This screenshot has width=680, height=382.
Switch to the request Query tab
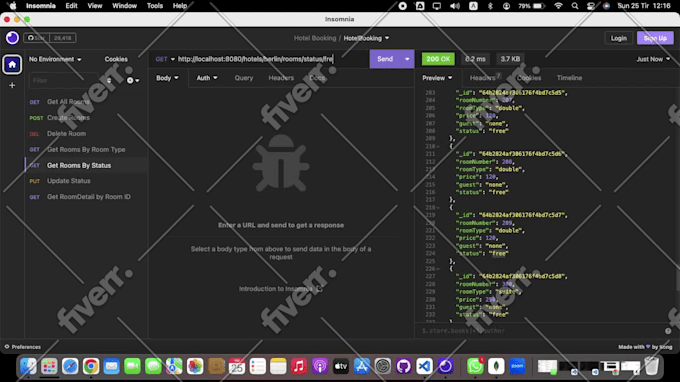click(x=244, y=78)
